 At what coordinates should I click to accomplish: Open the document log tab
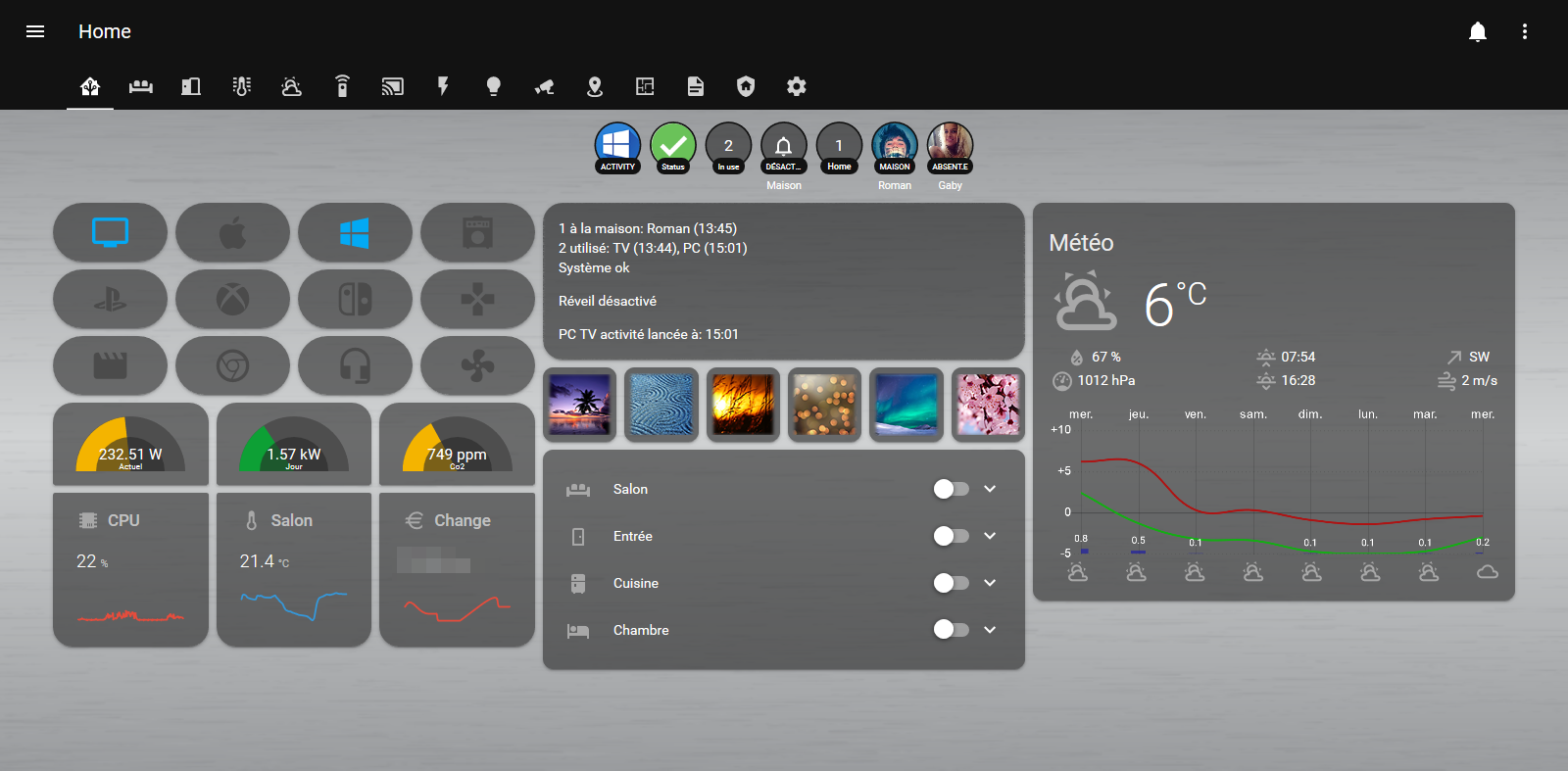696,86
